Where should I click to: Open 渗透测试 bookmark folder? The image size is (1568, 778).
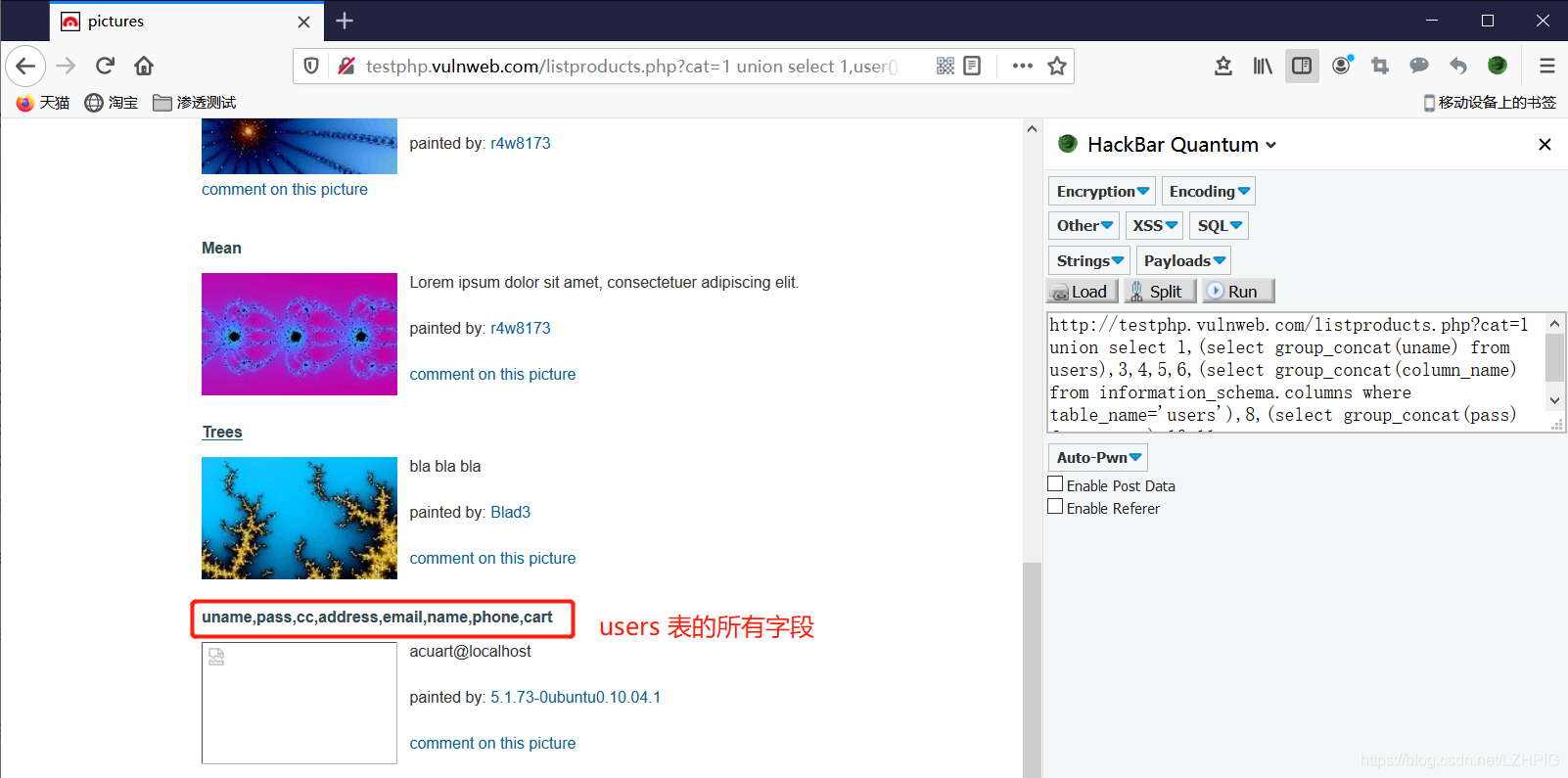pyautogui.click(x=195, y=103)
